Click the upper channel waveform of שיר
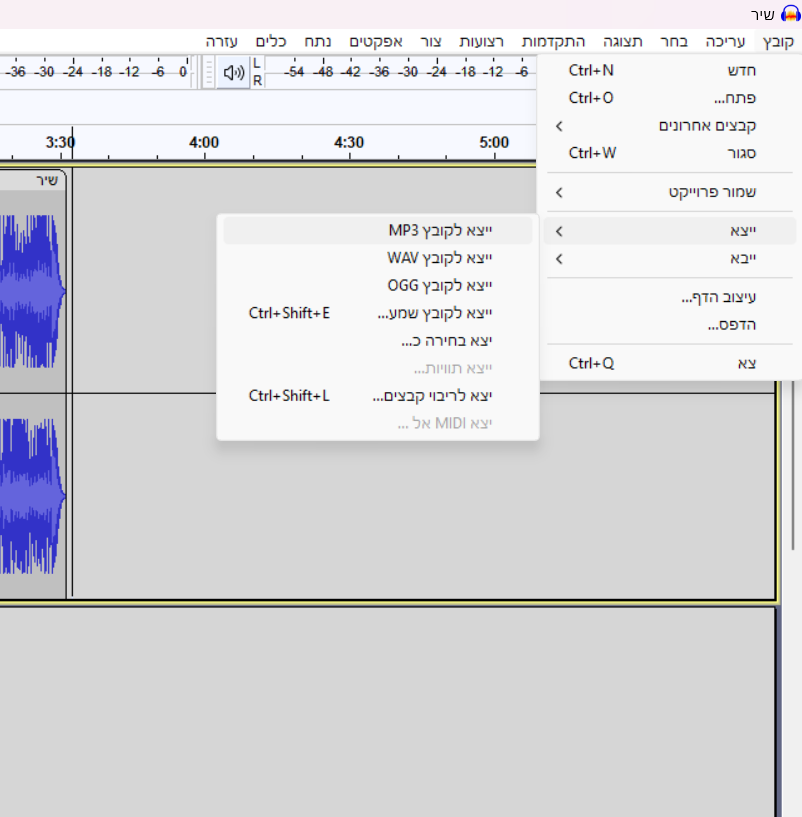The width and height of the screenshot is (802, 817). [x=32, y=291]
